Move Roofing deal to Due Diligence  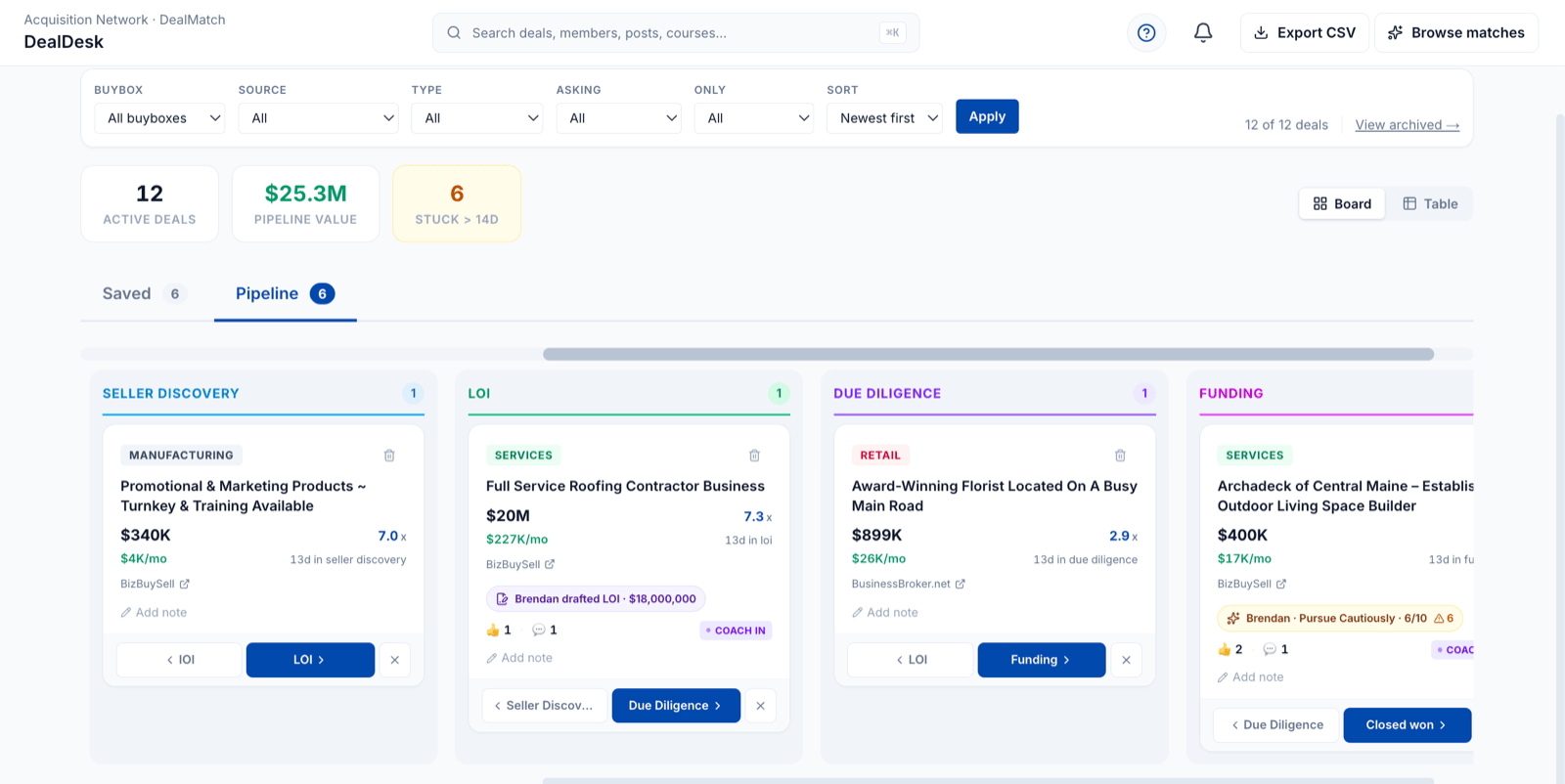(x=676, y=706)
